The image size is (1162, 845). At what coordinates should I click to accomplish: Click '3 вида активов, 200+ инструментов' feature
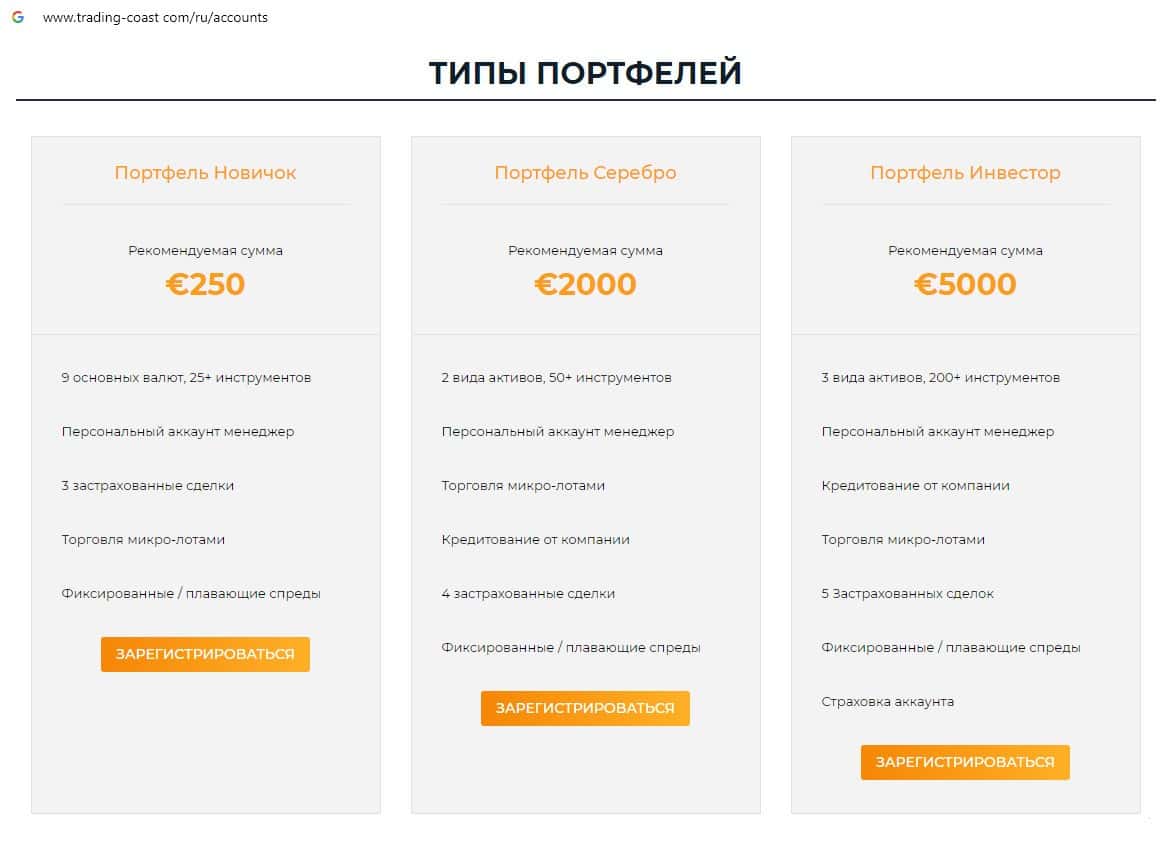(x=940, y=378)
